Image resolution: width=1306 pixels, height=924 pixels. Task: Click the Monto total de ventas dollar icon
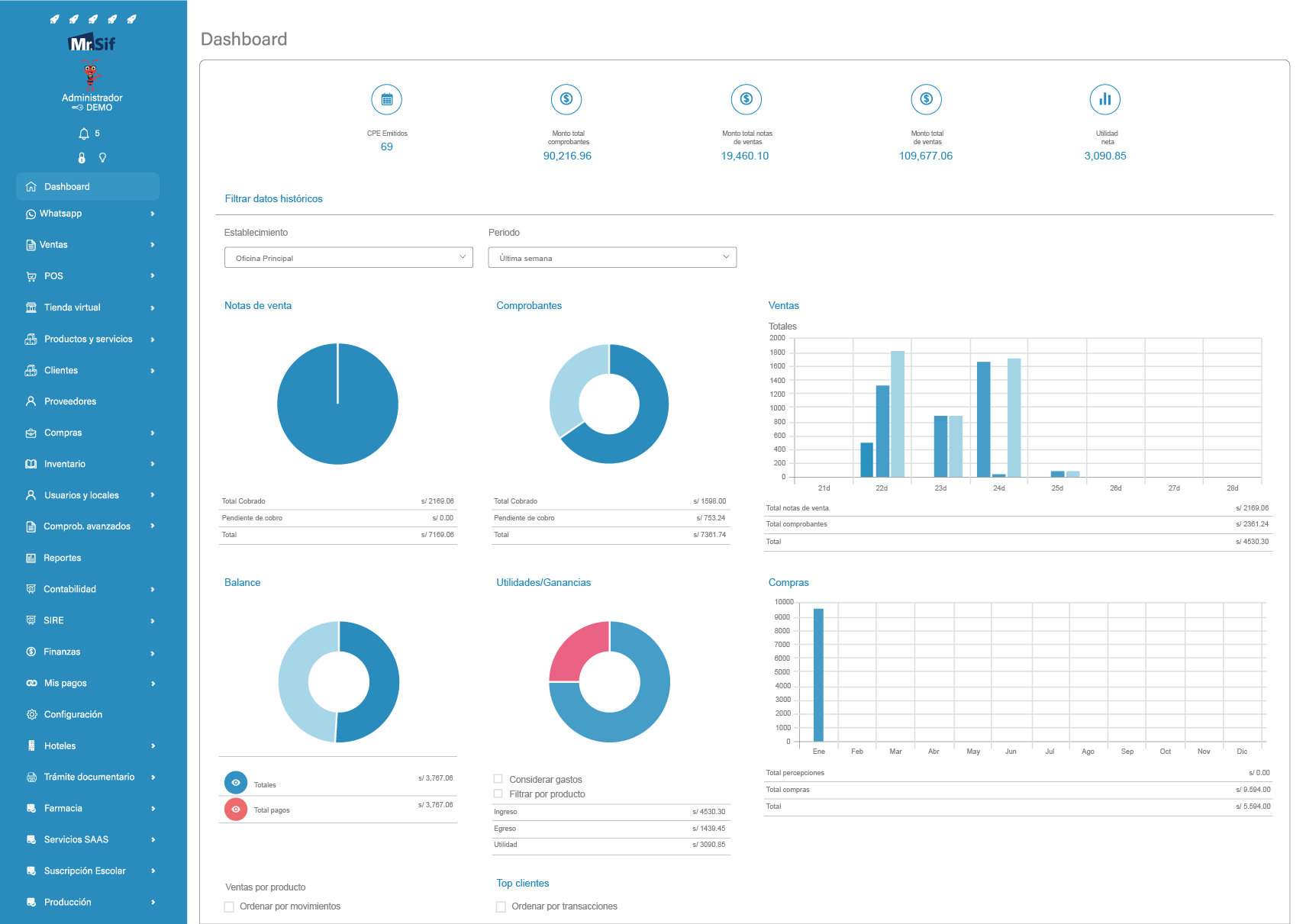pos(926,99)
